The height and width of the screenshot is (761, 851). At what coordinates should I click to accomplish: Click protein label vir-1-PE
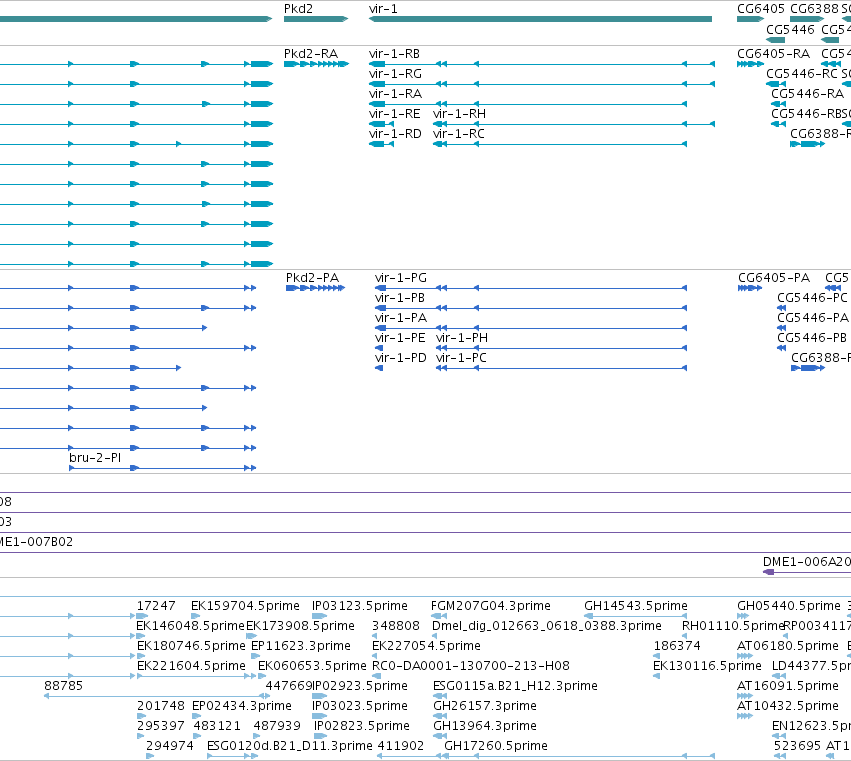click(400, 338)
